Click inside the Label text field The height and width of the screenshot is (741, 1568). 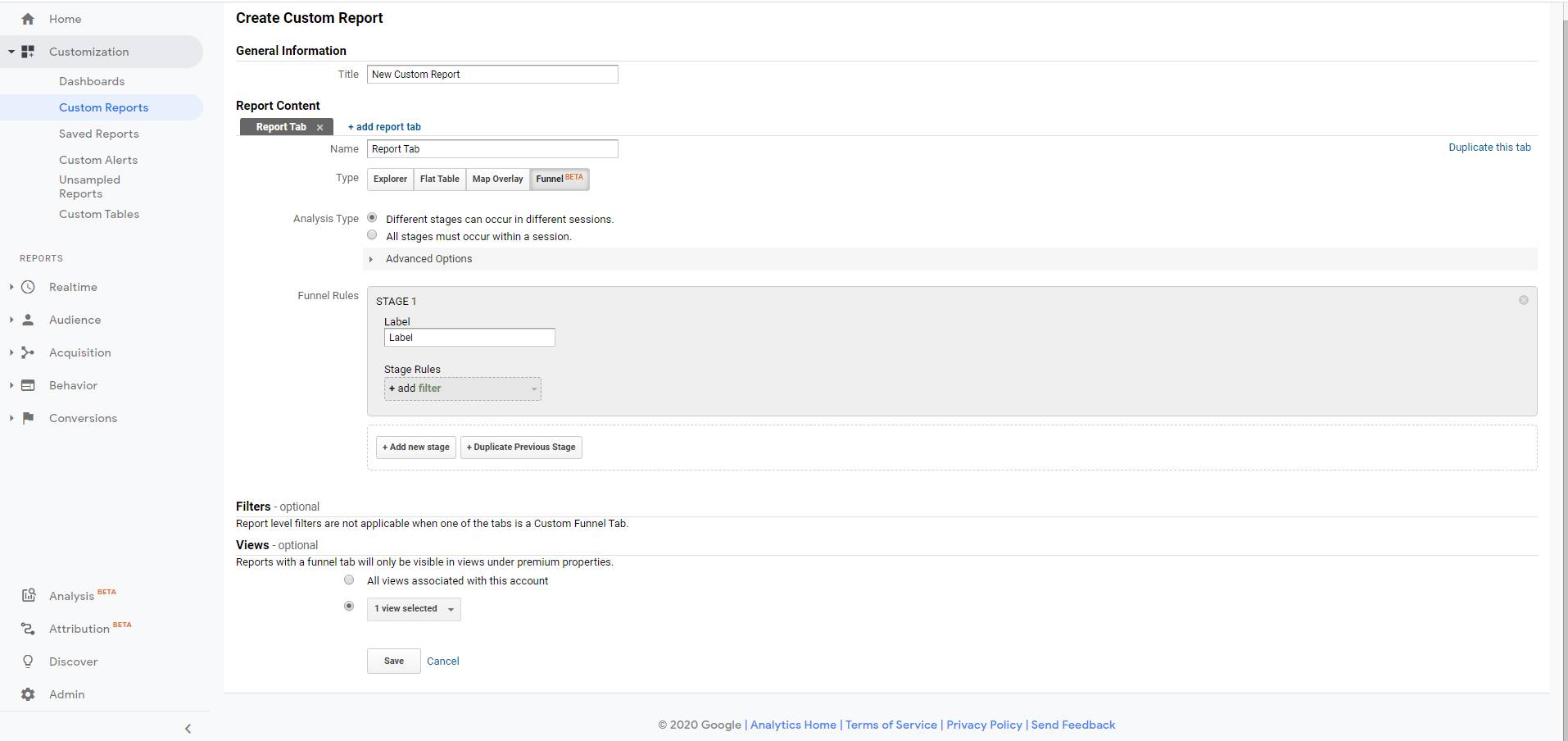[x=469, y=337]
